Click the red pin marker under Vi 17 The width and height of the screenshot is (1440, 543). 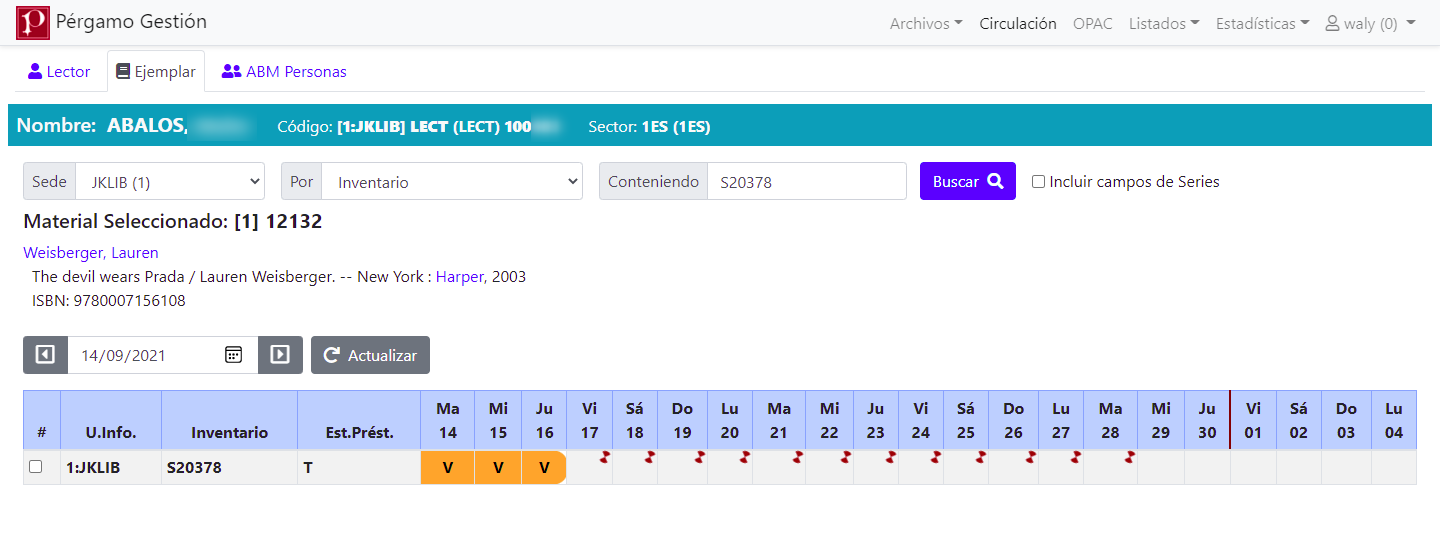604,457
